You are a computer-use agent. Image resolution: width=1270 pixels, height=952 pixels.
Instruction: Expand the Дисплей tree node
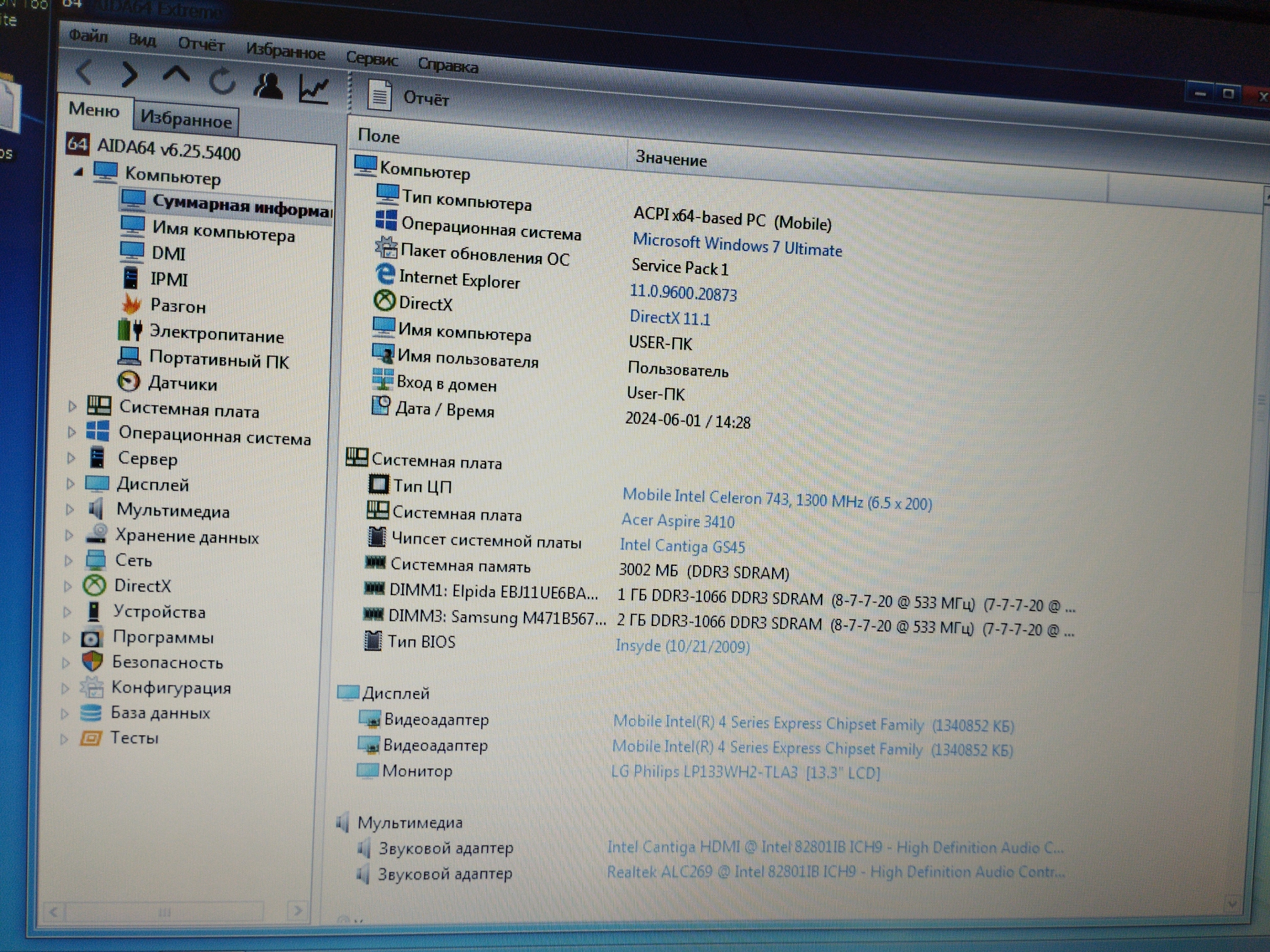click(x=70, y=483)
